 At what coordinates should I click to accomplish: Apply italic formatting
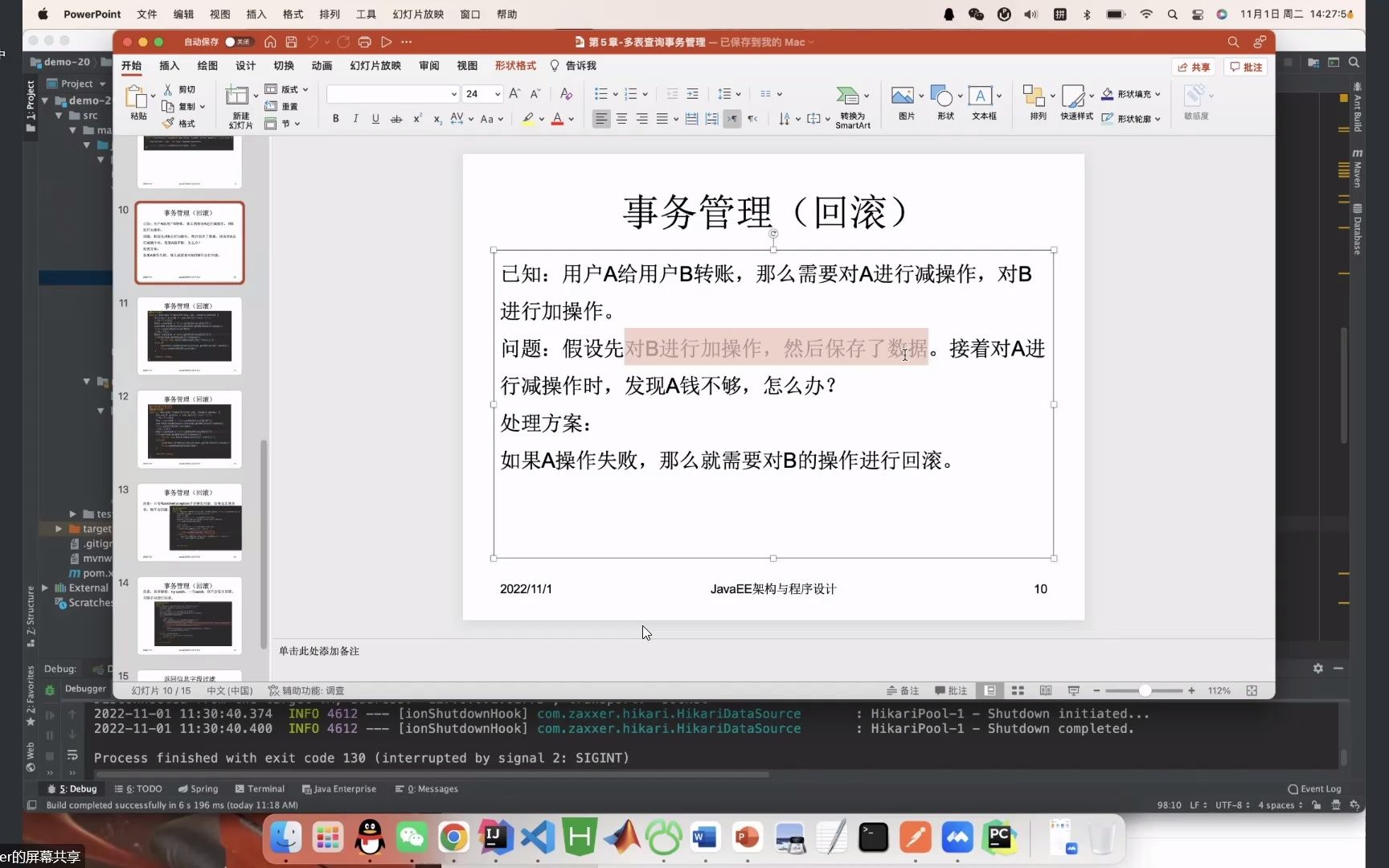(355, 119)
